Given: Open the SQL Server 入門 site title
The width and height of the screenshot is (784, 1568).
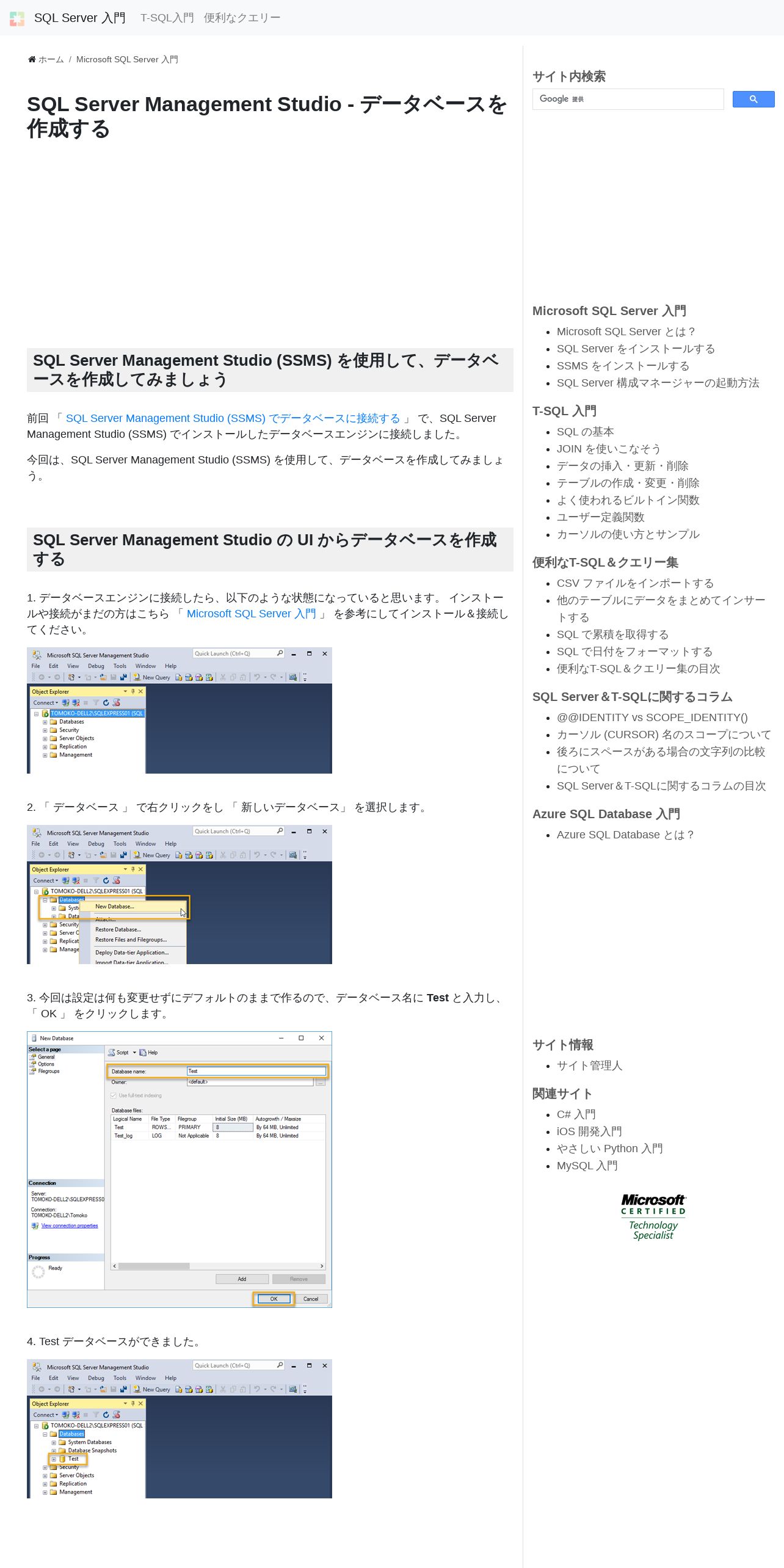Looking at the screenshot, I should (x=80, y=18).
